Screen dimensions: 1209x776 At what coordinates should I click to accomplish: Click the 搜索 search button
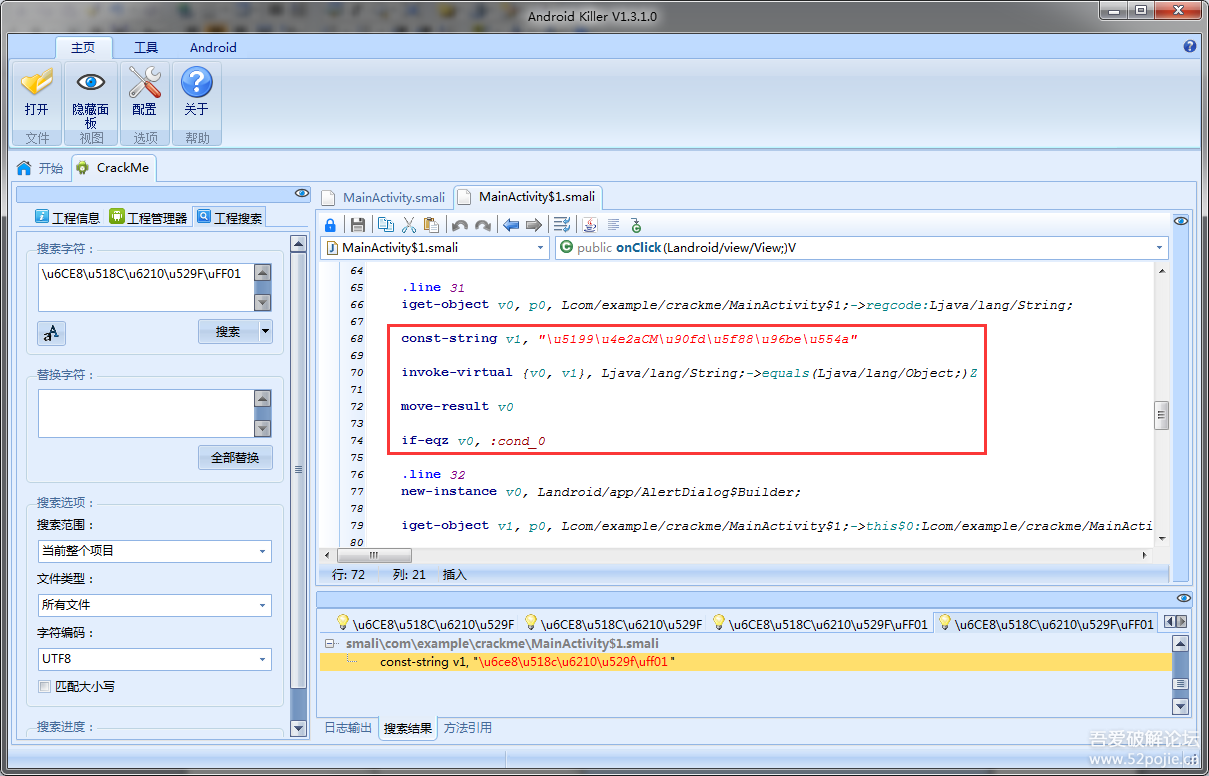228,332
